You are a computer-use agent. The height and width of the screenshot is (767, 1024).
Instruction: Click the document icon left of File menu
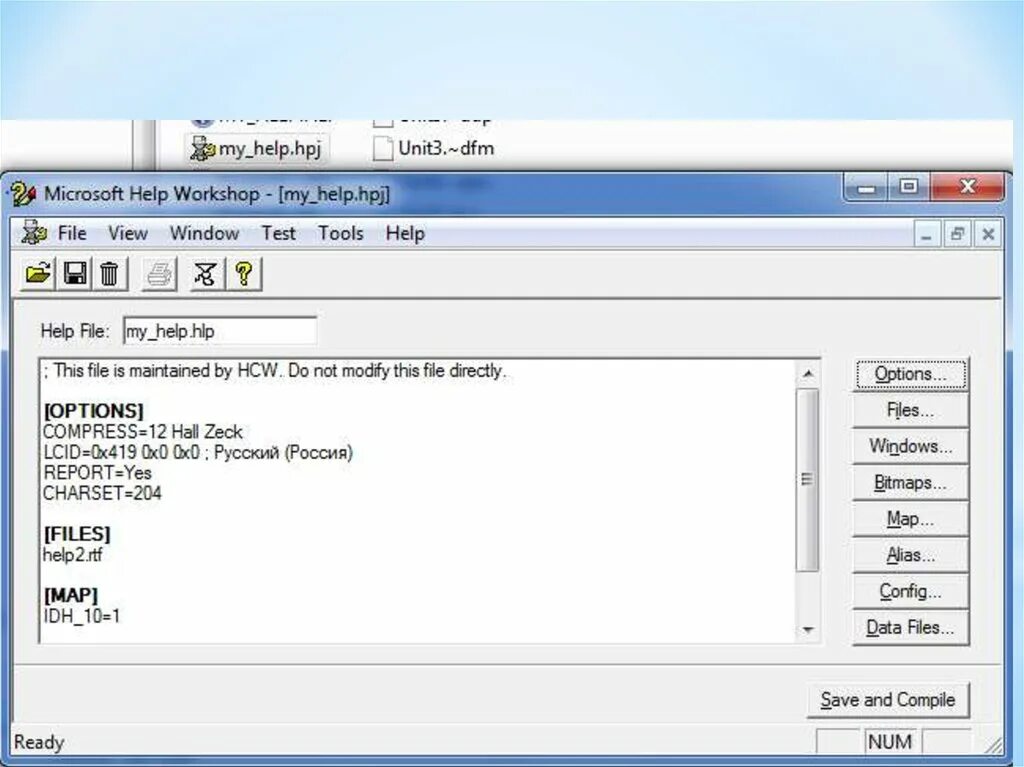pyautogui.click(x=33, y=233)
